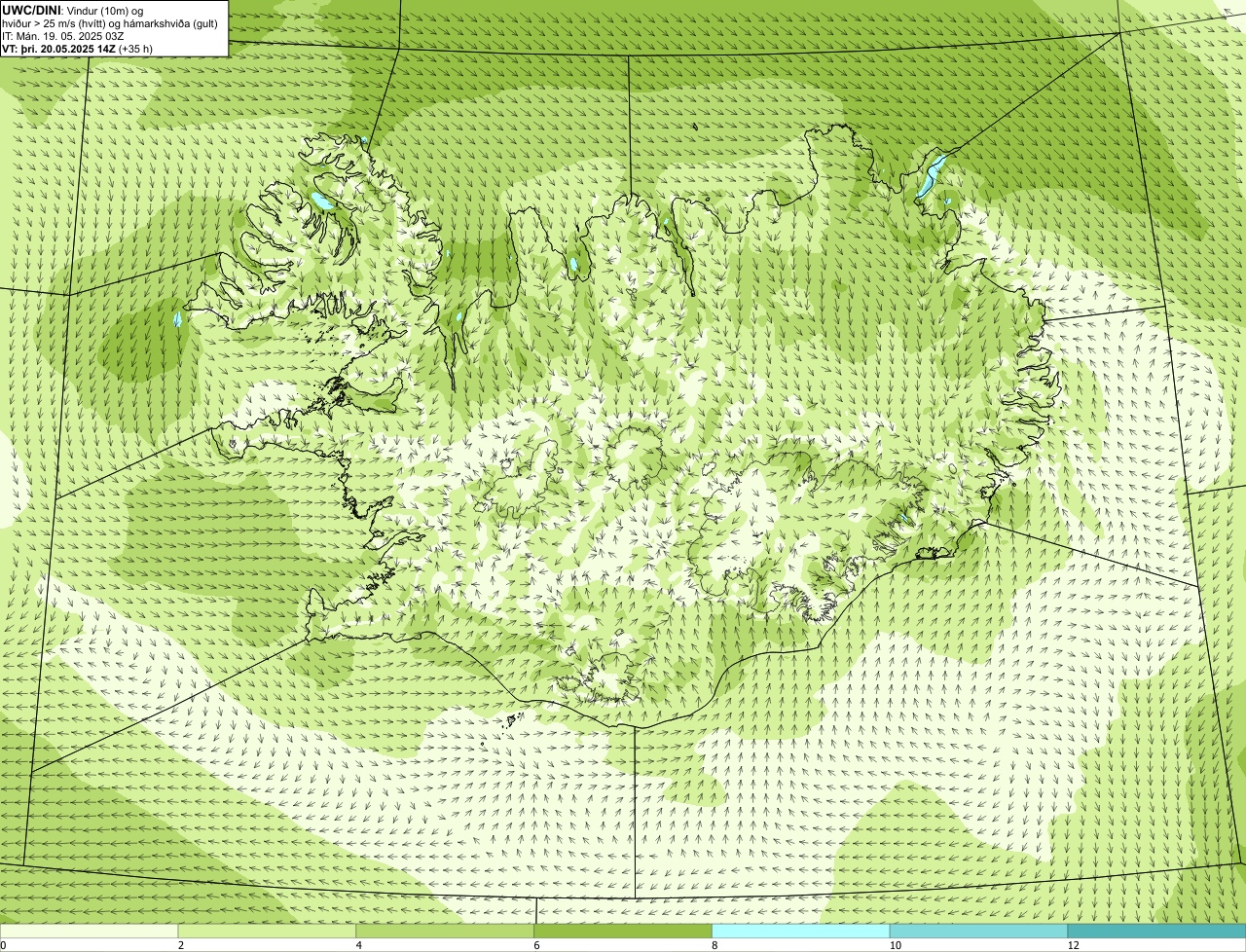
Task: Click the legend color segment between 2 and 4
Action: pyautogui.click(x=268, y=931)
